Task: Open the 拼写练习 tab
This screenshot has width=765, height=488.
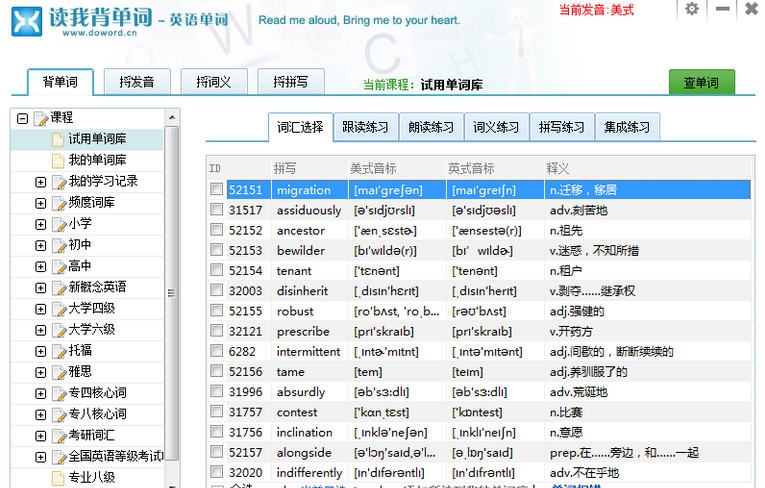Action: click(562, 127)
